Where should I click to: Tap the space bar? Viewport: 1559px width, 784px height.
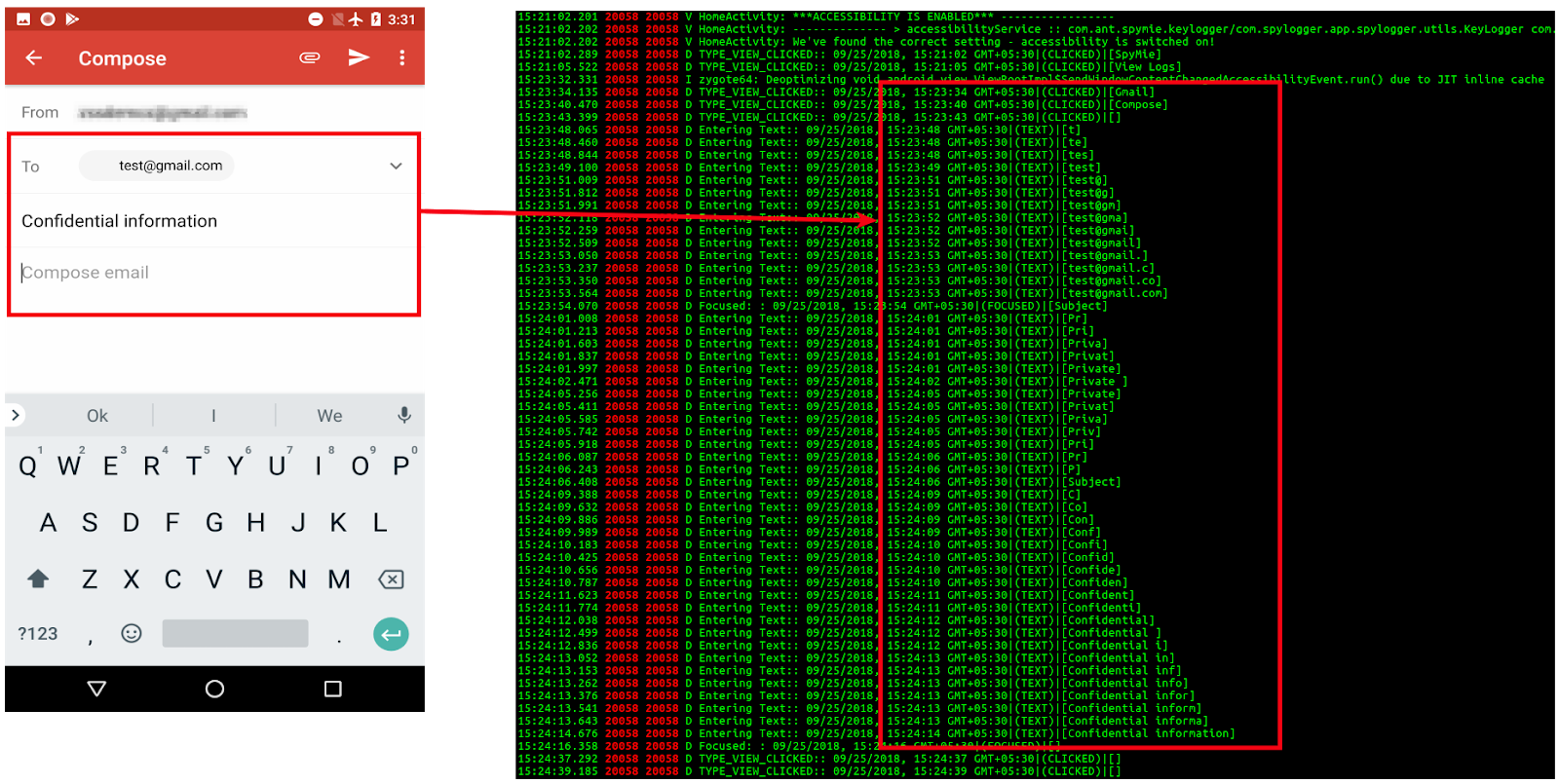[236, 633]
